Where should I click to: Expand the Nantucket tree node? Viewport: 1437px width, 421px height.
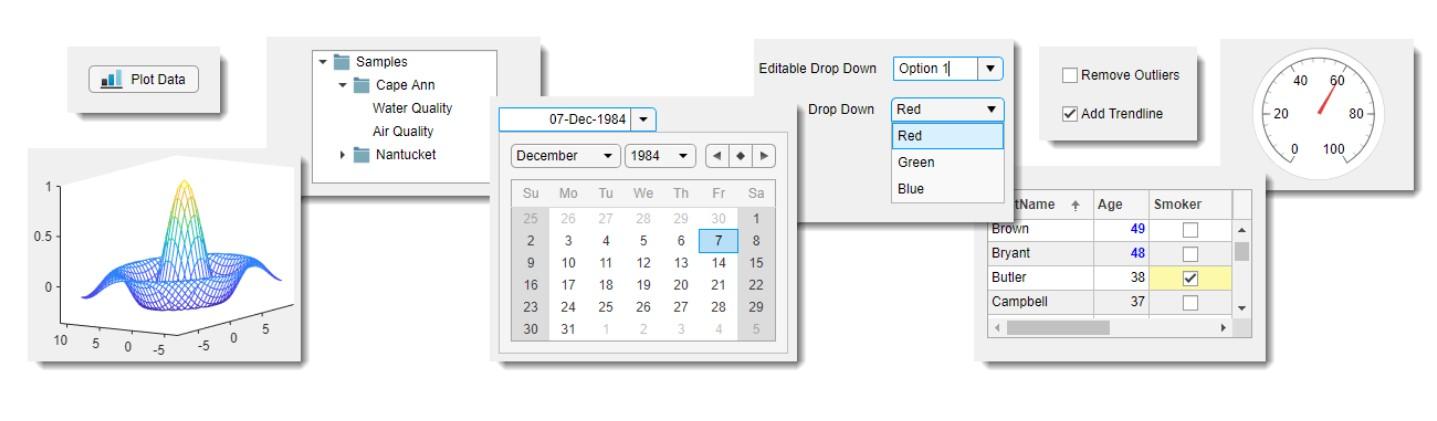pos(343,155)
